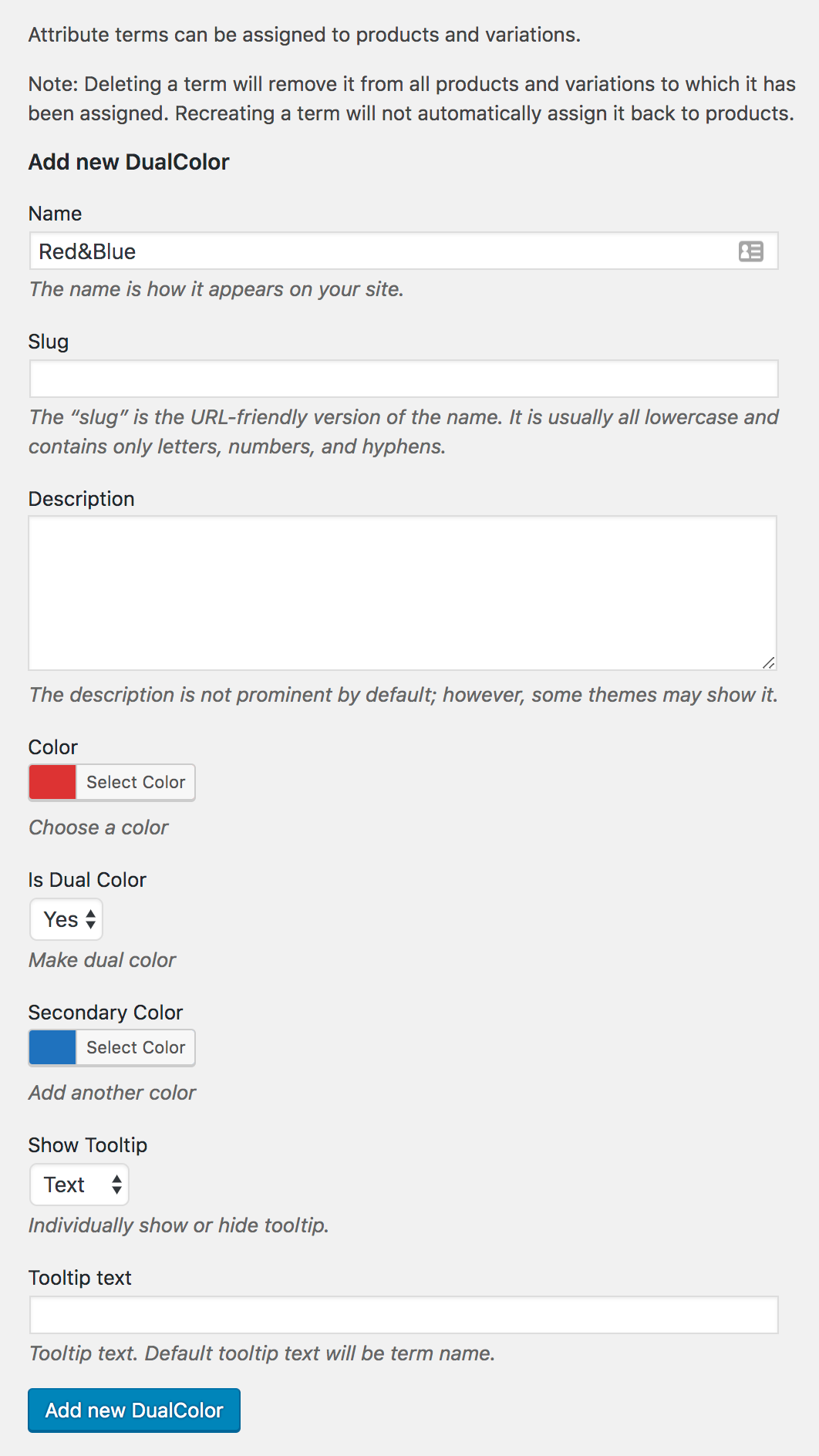Click the up-down arrows on the Yes selector
819x1456 pixels.
point(91,919)
